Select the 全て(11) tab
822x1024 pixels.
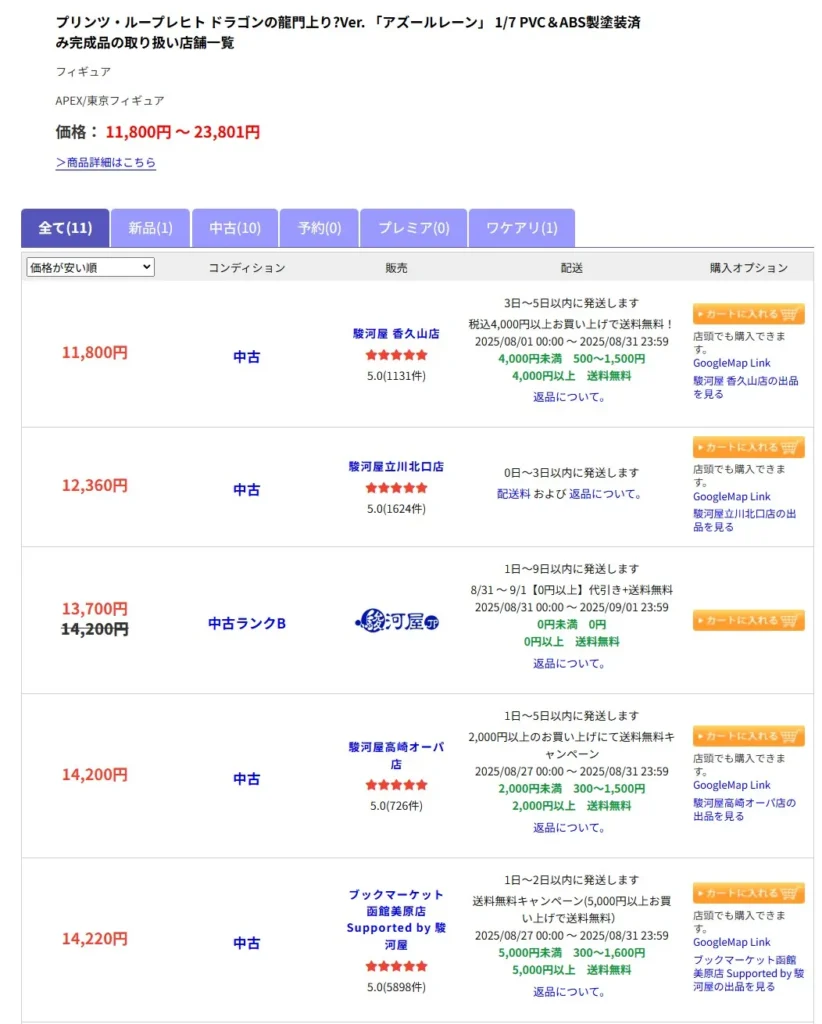click(x=65, y=228)
